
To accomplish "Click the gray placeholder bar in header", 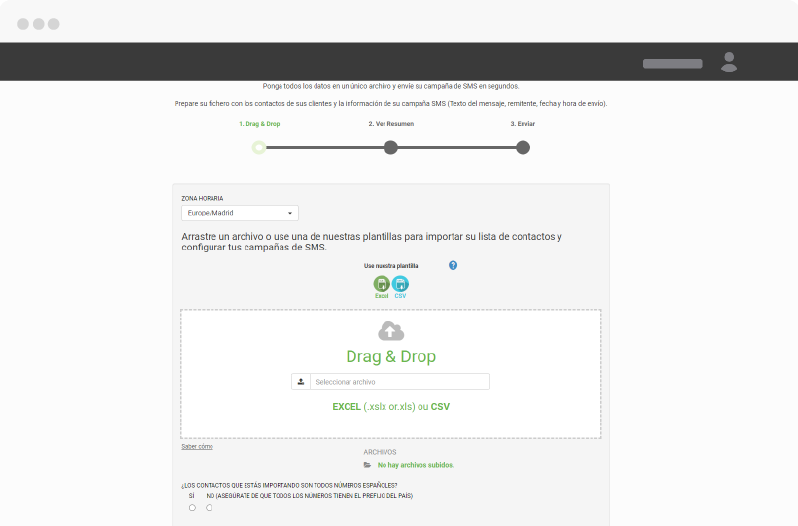I will (672, 63).
